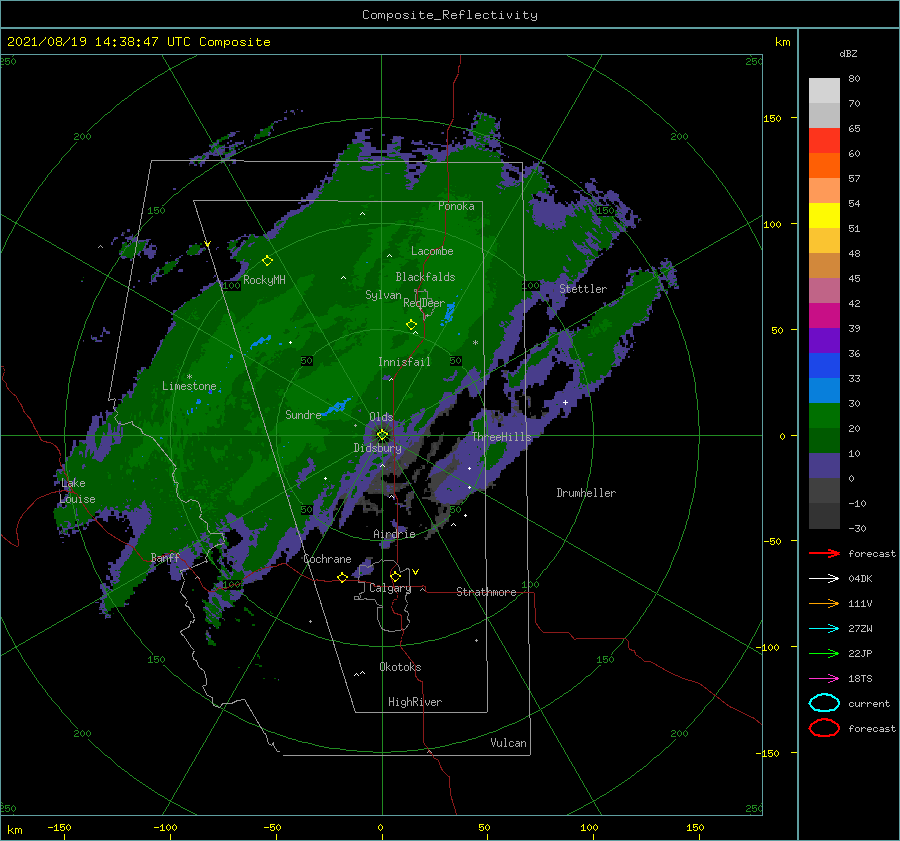Select the yellow diamond marker below RedDeer

pos(412,325)
